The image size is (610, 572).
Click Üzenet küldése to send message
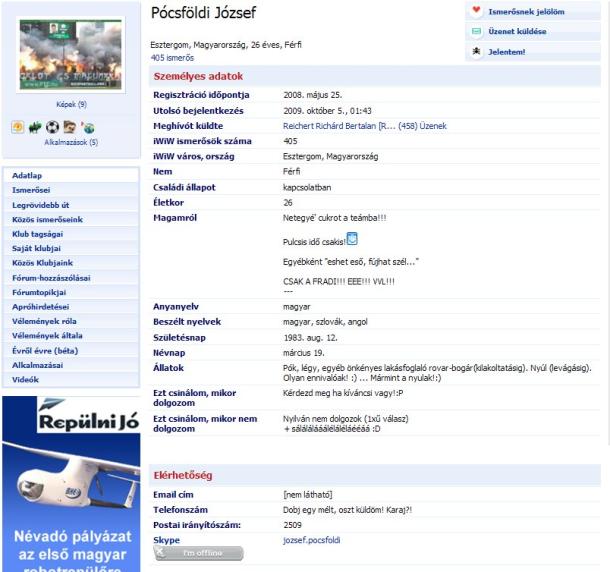pyautogui.click(x=517, y=32)
